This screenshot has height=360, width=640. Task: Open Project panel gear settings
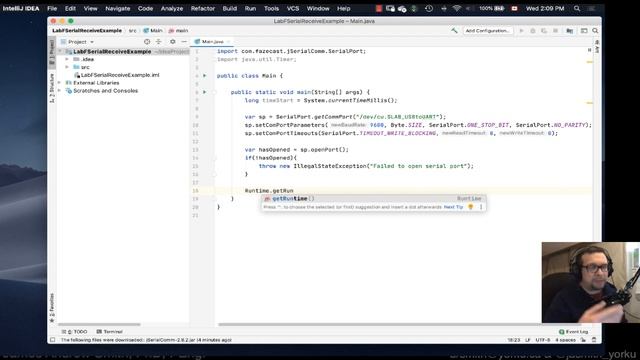coord(173,42)
